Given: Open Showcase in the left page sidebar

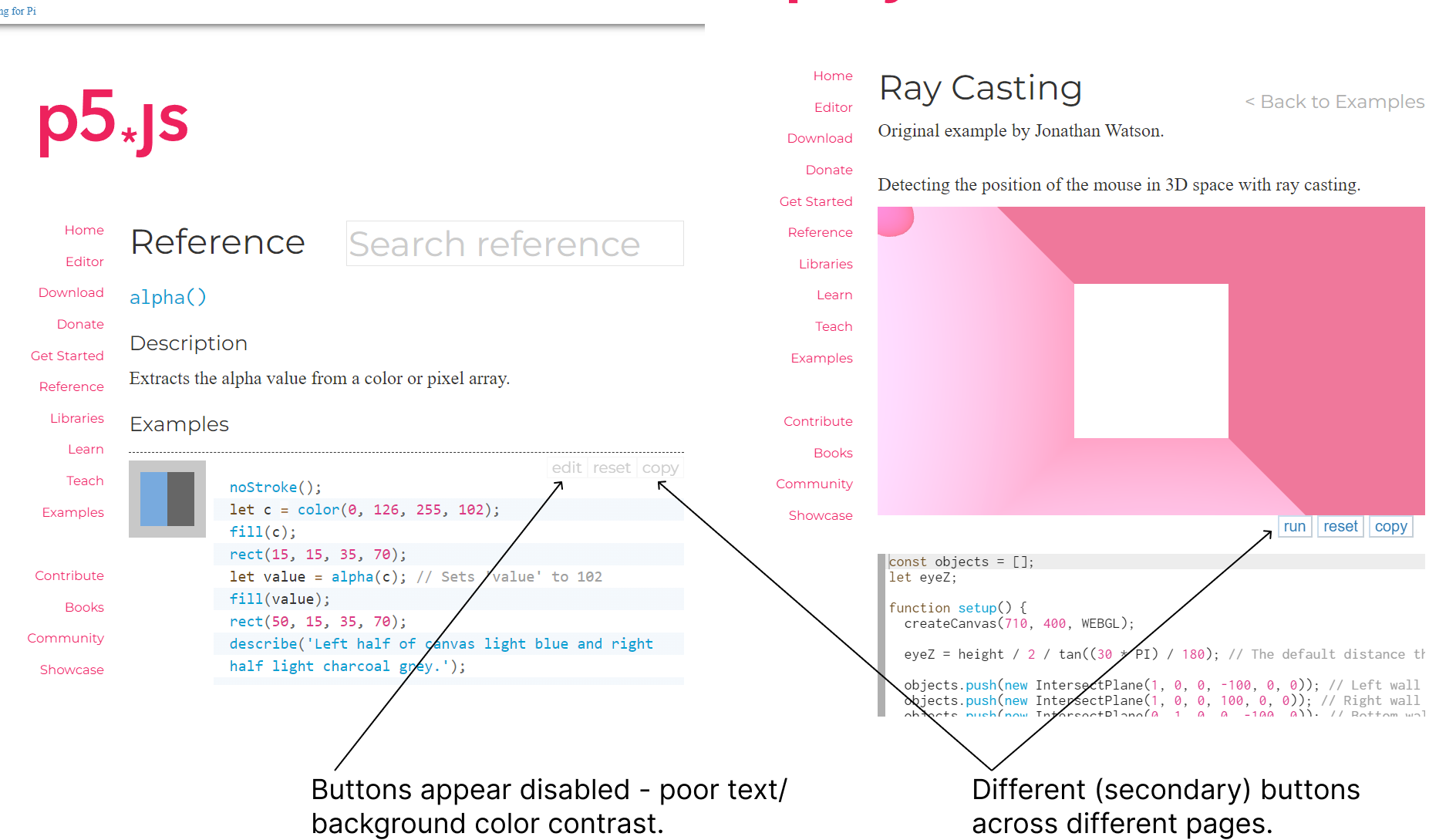Looking at the screenshot, I should [x=72, y=670].
